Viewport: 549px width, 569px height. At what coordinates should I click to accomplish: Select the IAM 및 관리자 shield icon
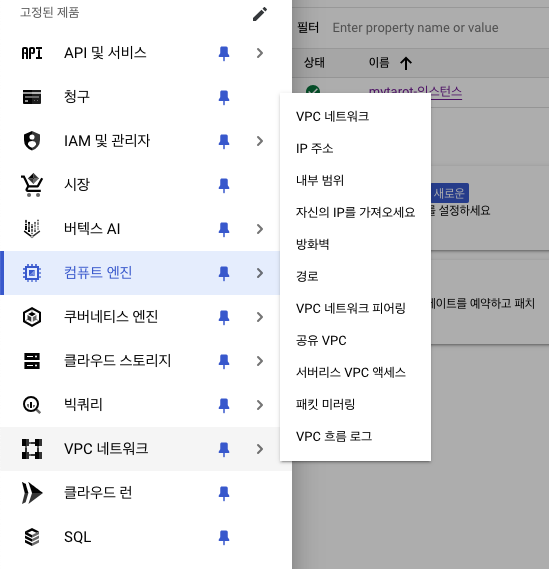[32, 141]
